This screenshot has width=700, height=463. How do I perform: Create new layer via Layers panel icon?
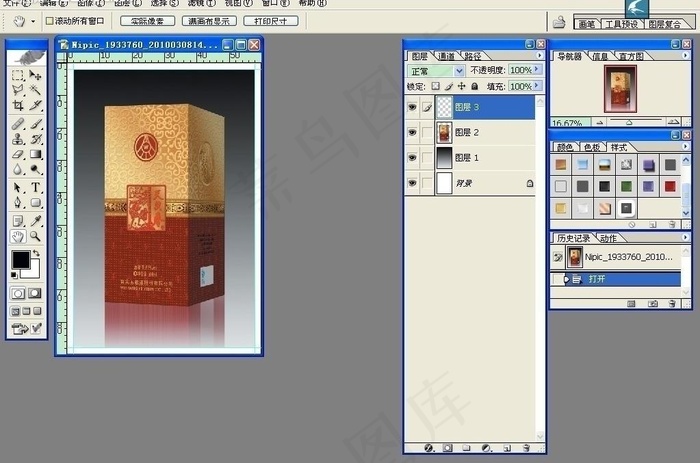coord(507,448)
